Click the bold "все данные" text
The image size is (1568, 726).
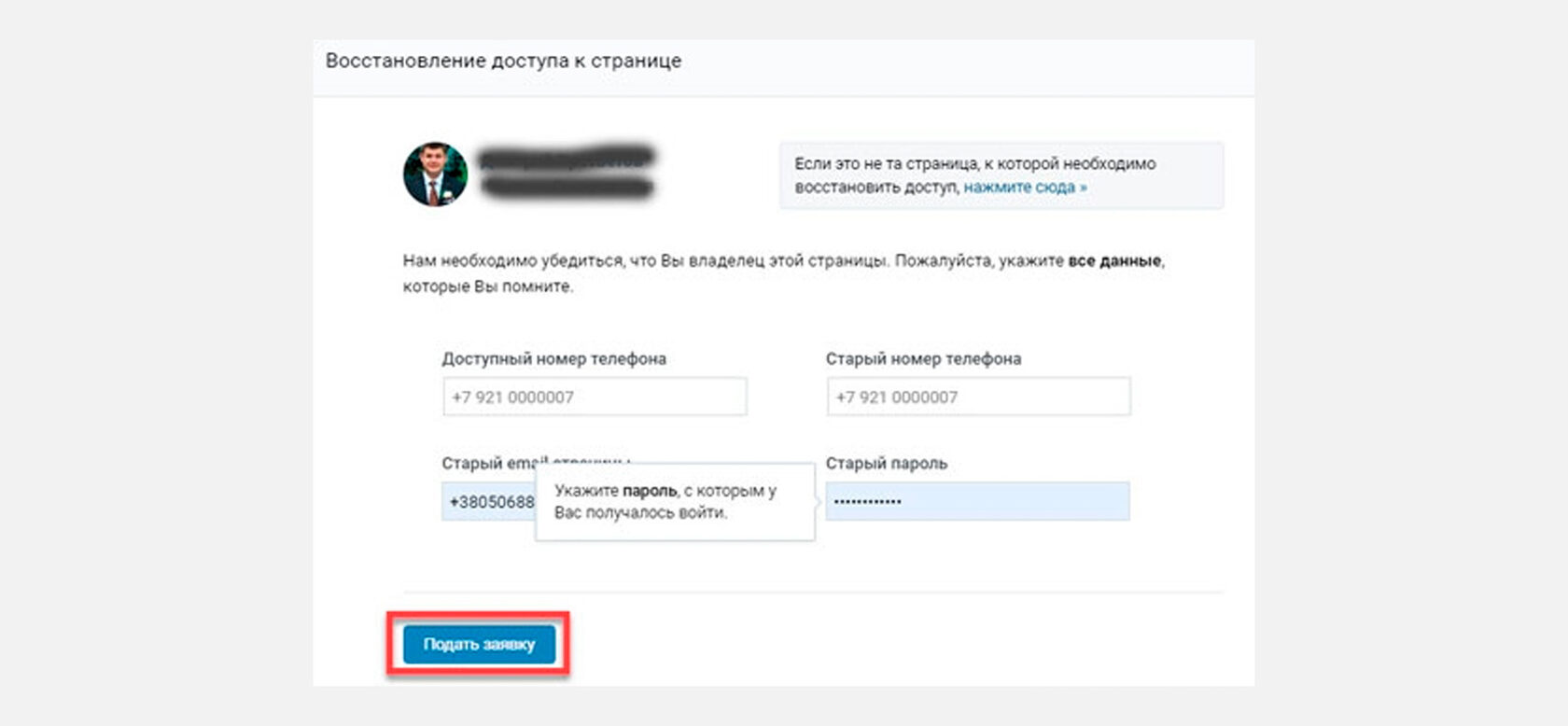[1114, 260]
